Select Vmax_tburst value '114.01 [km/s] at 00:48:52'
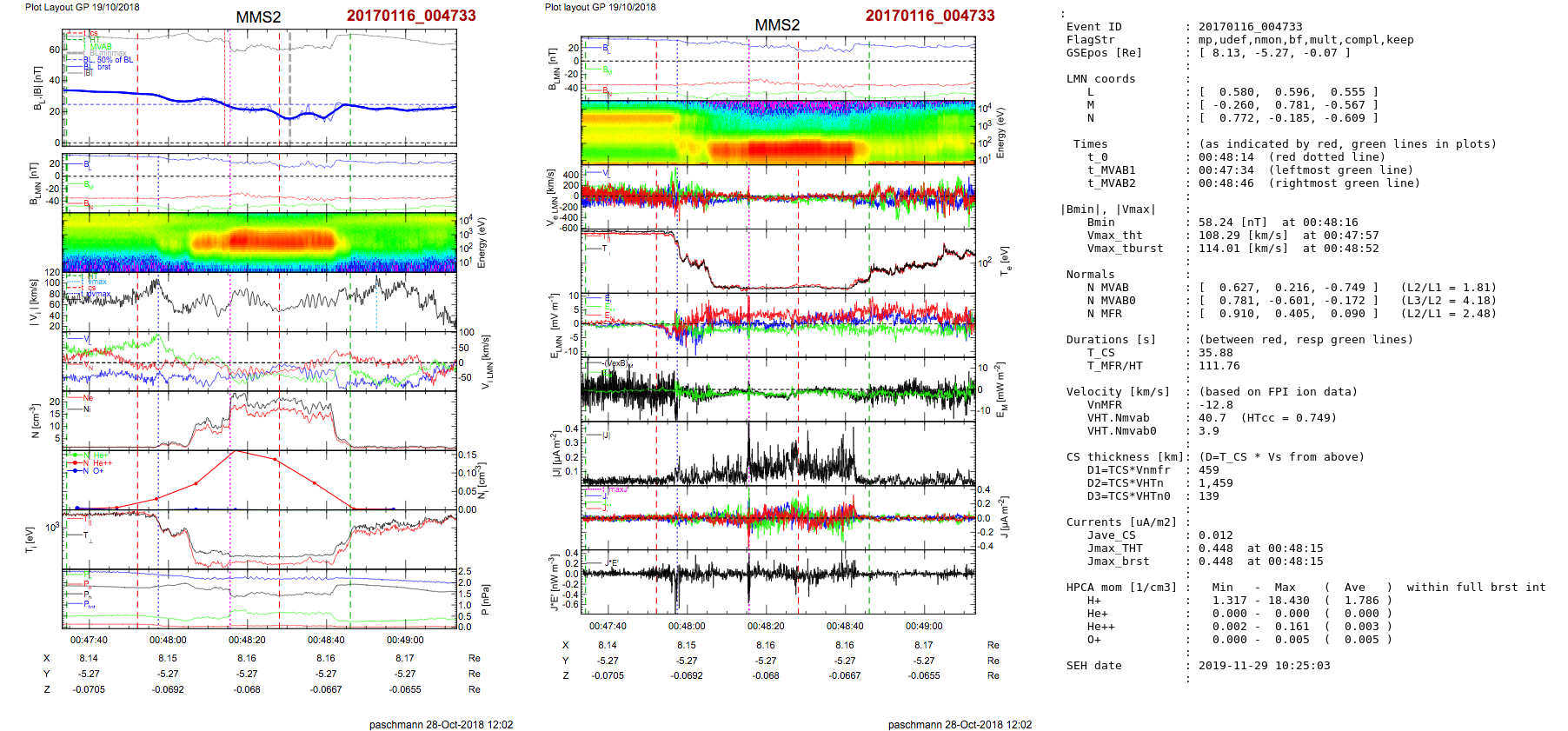Image resolution: width=1568 pixels, height=731 pixels. [x=1289, y=249]
